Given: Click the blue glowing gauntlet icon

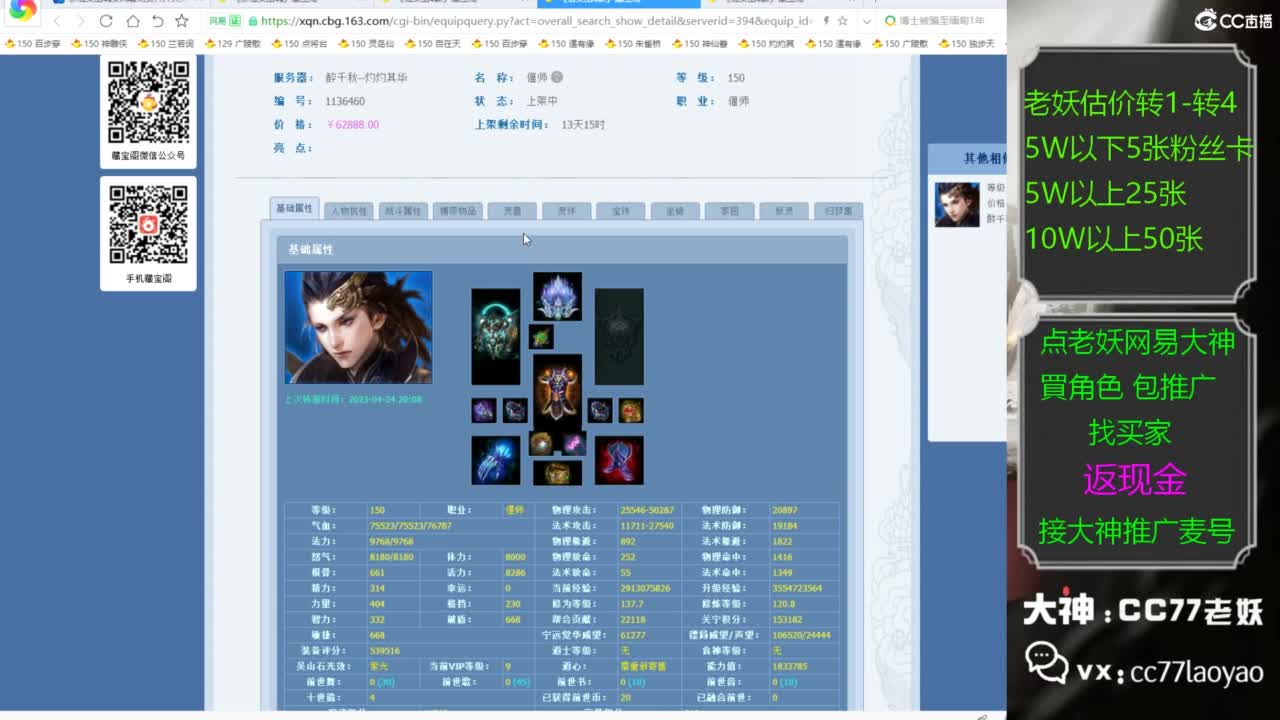Looking at the screenshot, I should click(496, 460).
